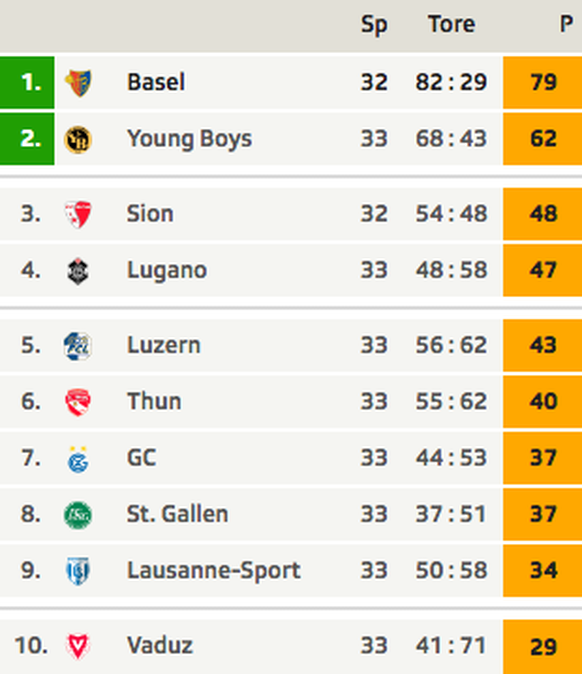Click the green rank 1 badge
Image resolution: width=582 pixels, height=674 pixels.
(x=27, y=83)
